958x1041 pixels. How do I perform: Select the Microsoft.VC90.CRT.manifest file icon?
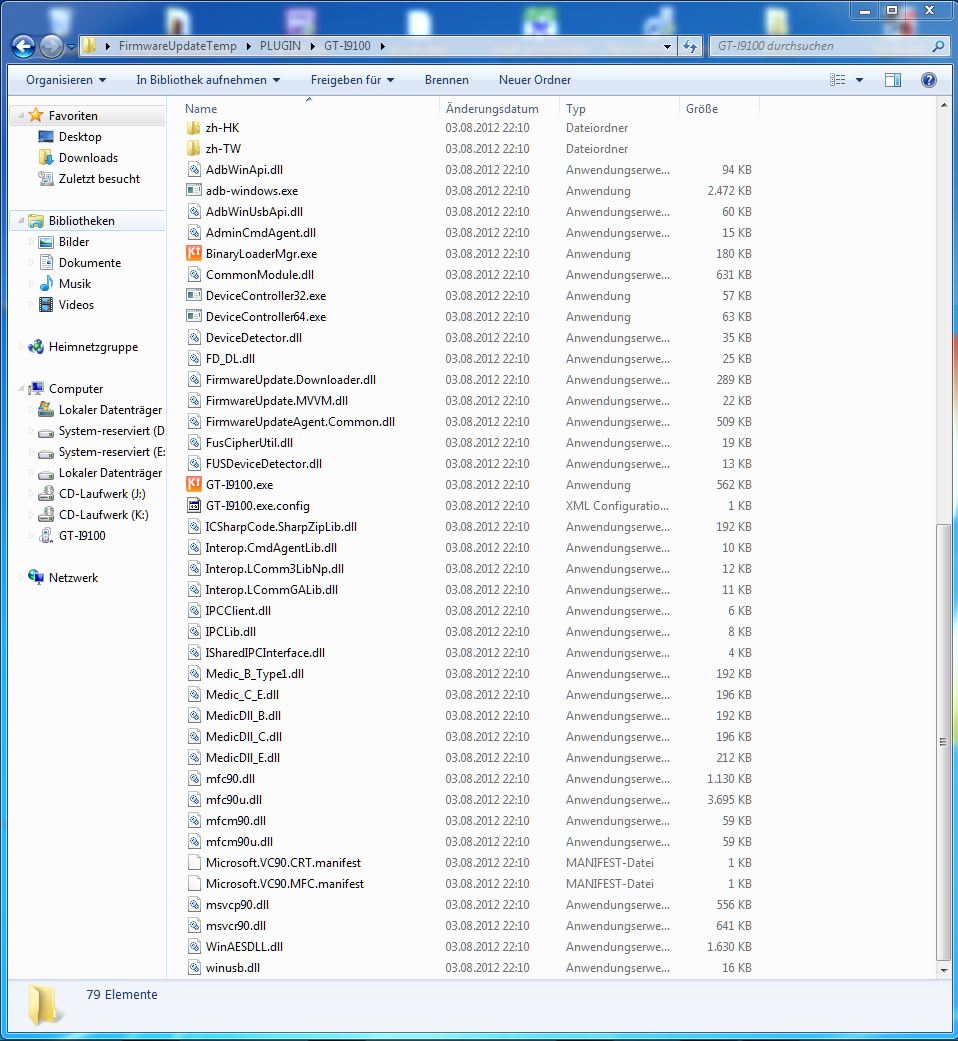coord(194,862)
